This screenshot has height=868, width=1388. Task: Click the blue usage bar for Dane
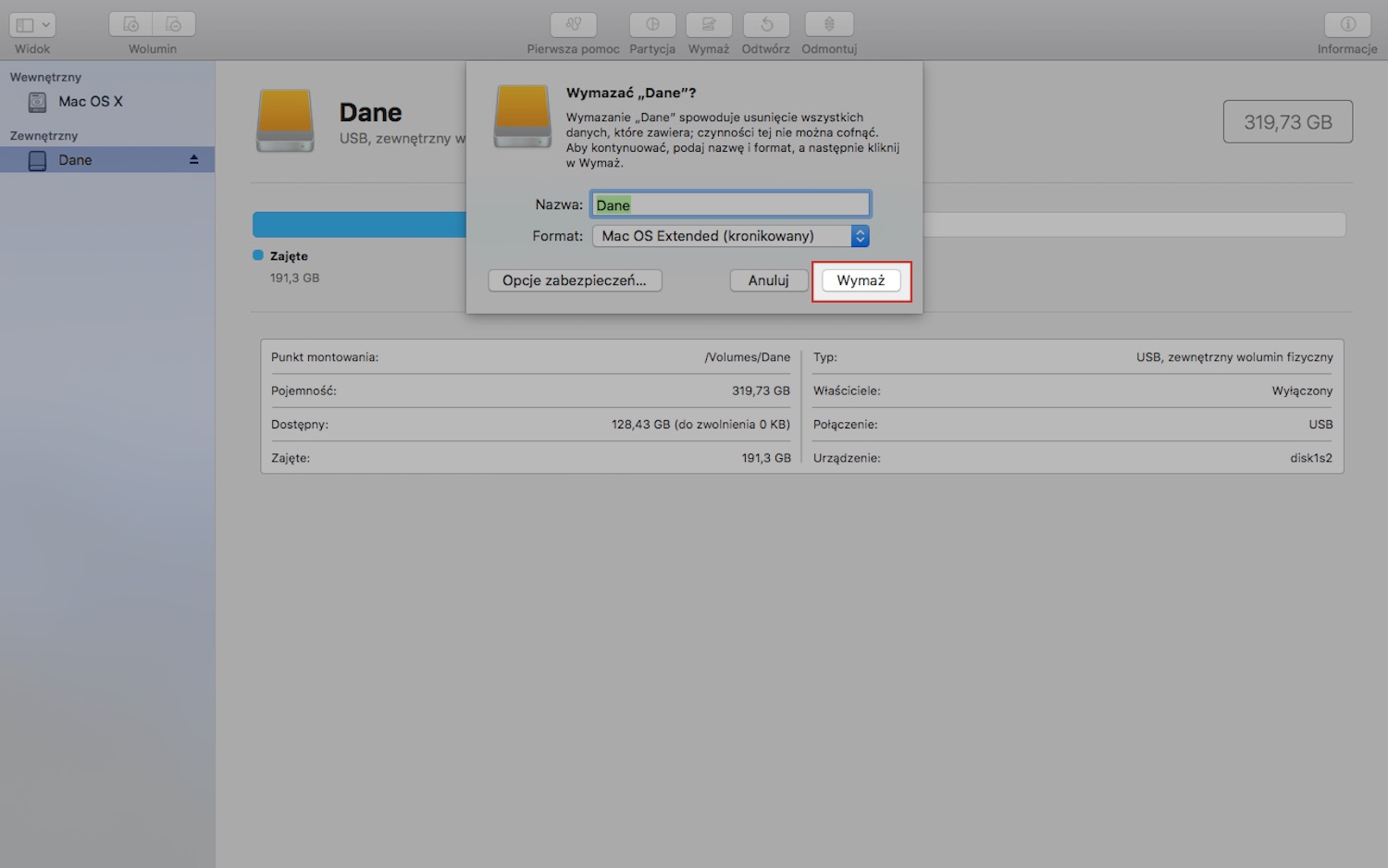point(361,224)
